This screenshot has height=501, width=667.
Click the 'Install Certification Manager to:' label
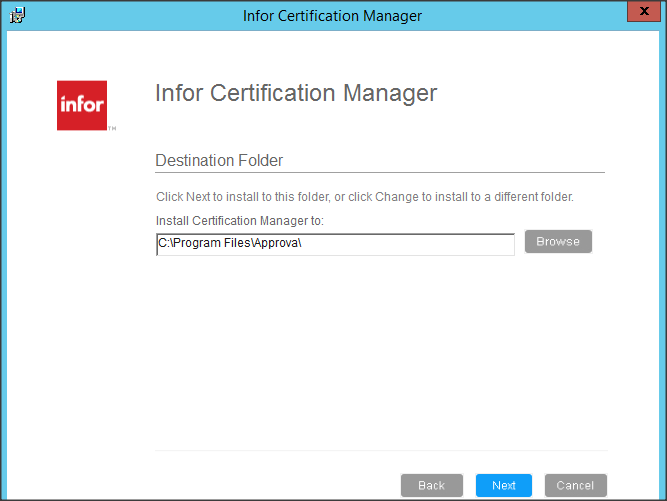[240, 221]
